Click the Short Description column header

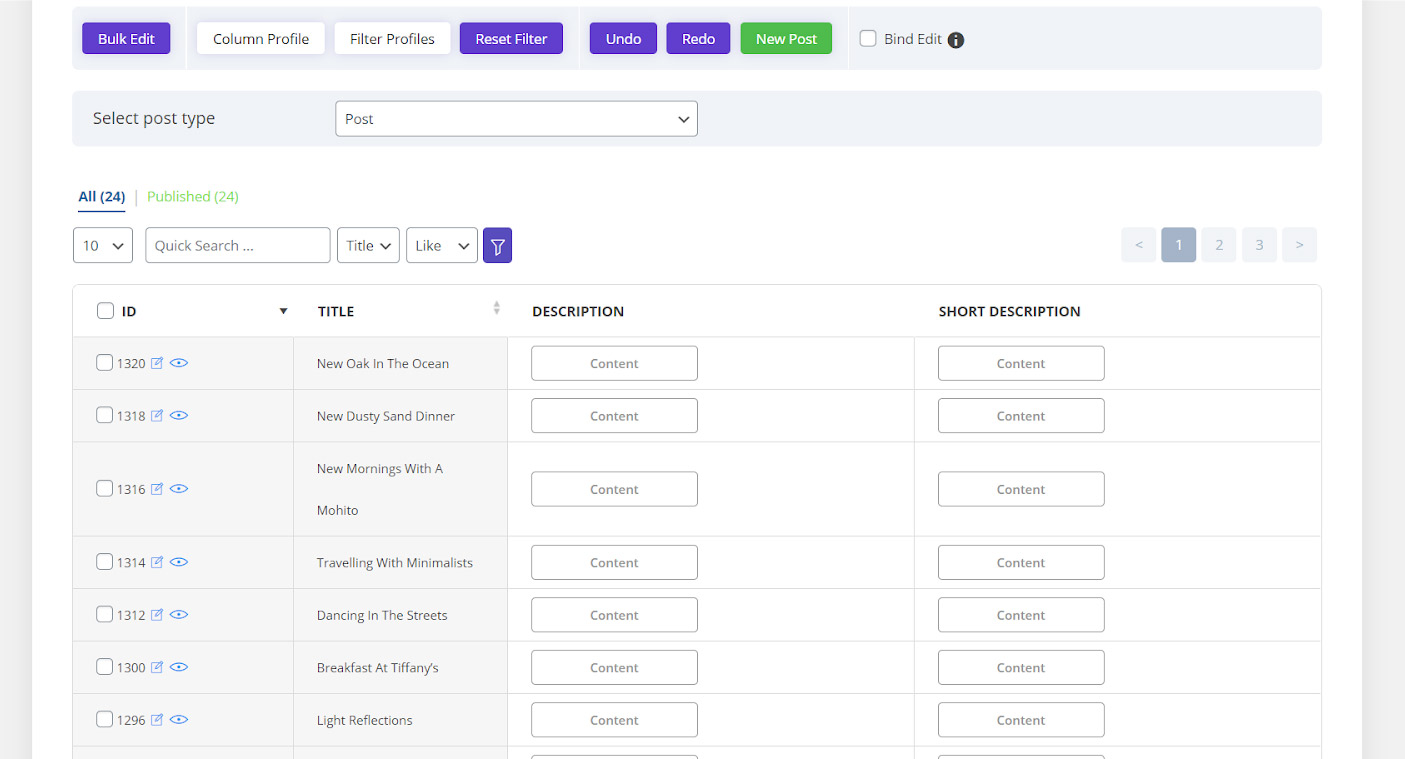pos(1009,311)
